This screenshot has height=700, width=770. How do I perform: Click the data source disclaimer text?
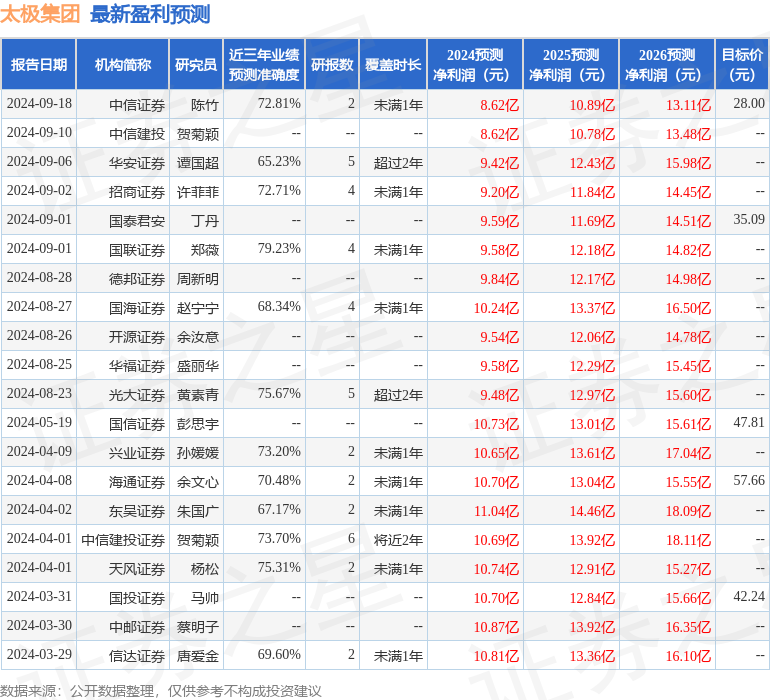pyautogui.click(x=161, y=691)
